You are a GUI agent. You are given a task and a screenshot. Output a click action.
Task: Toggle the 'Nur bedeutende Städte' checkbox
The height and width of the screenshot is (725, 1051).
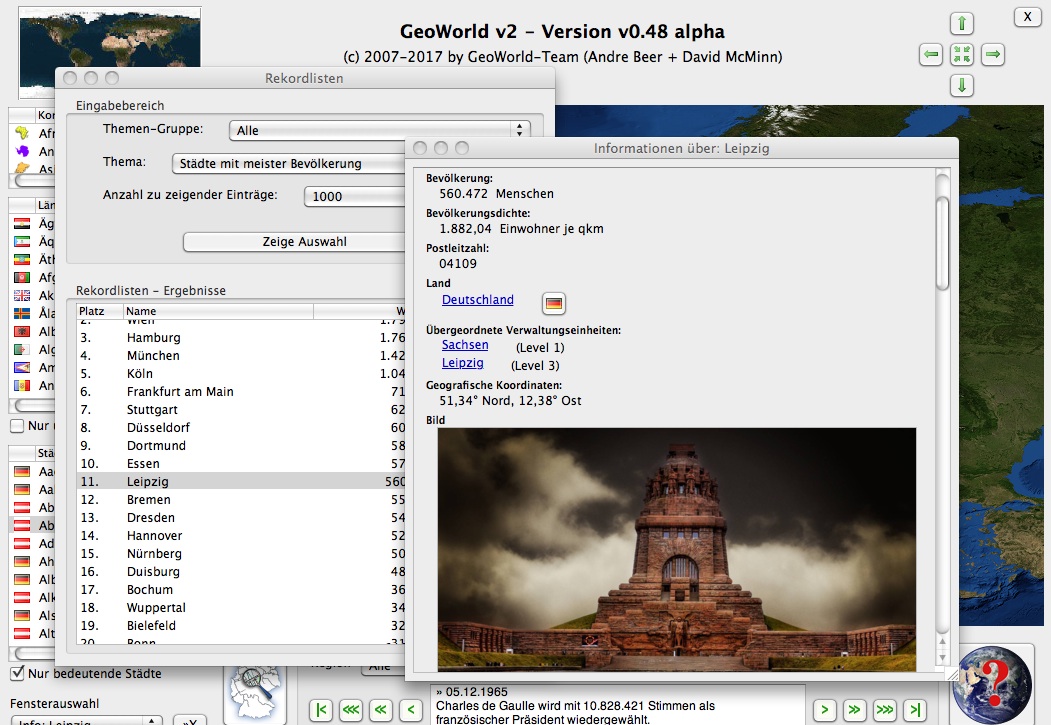18,673
